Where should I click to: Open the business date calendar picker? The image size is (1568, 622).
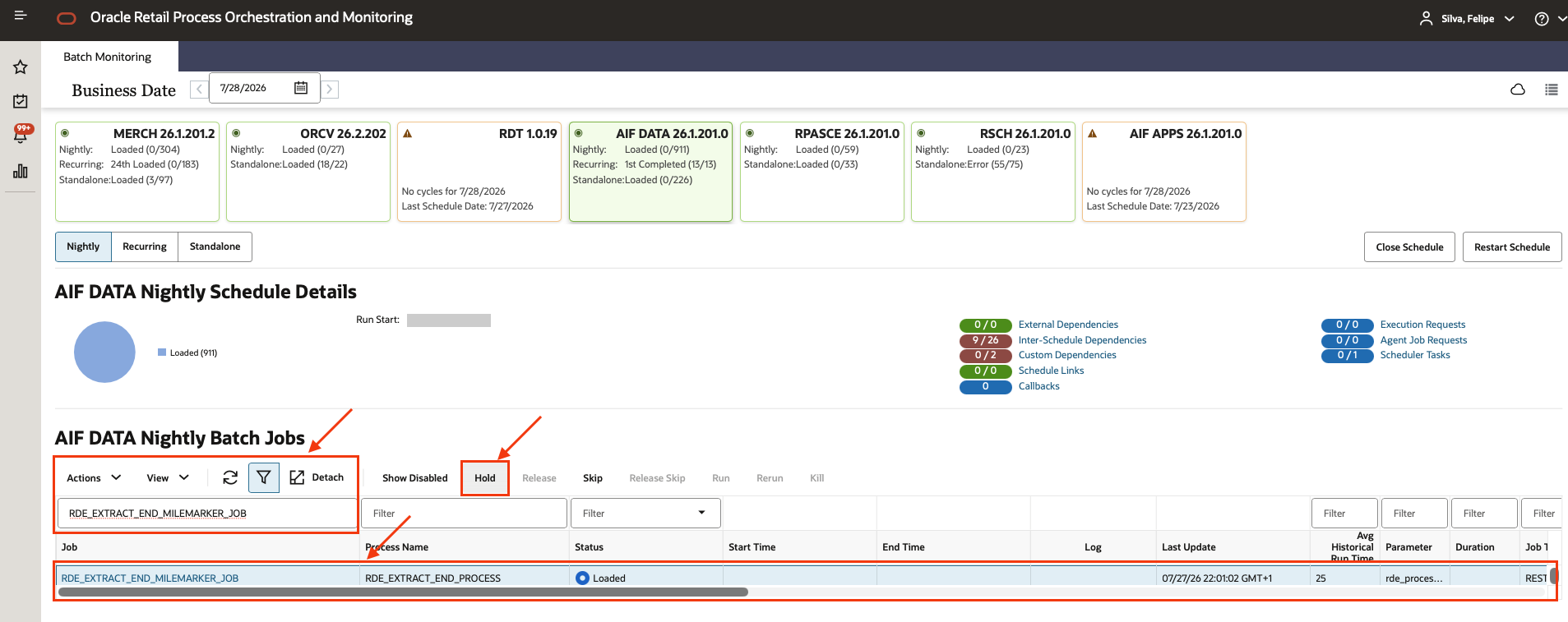pos(301,88)
